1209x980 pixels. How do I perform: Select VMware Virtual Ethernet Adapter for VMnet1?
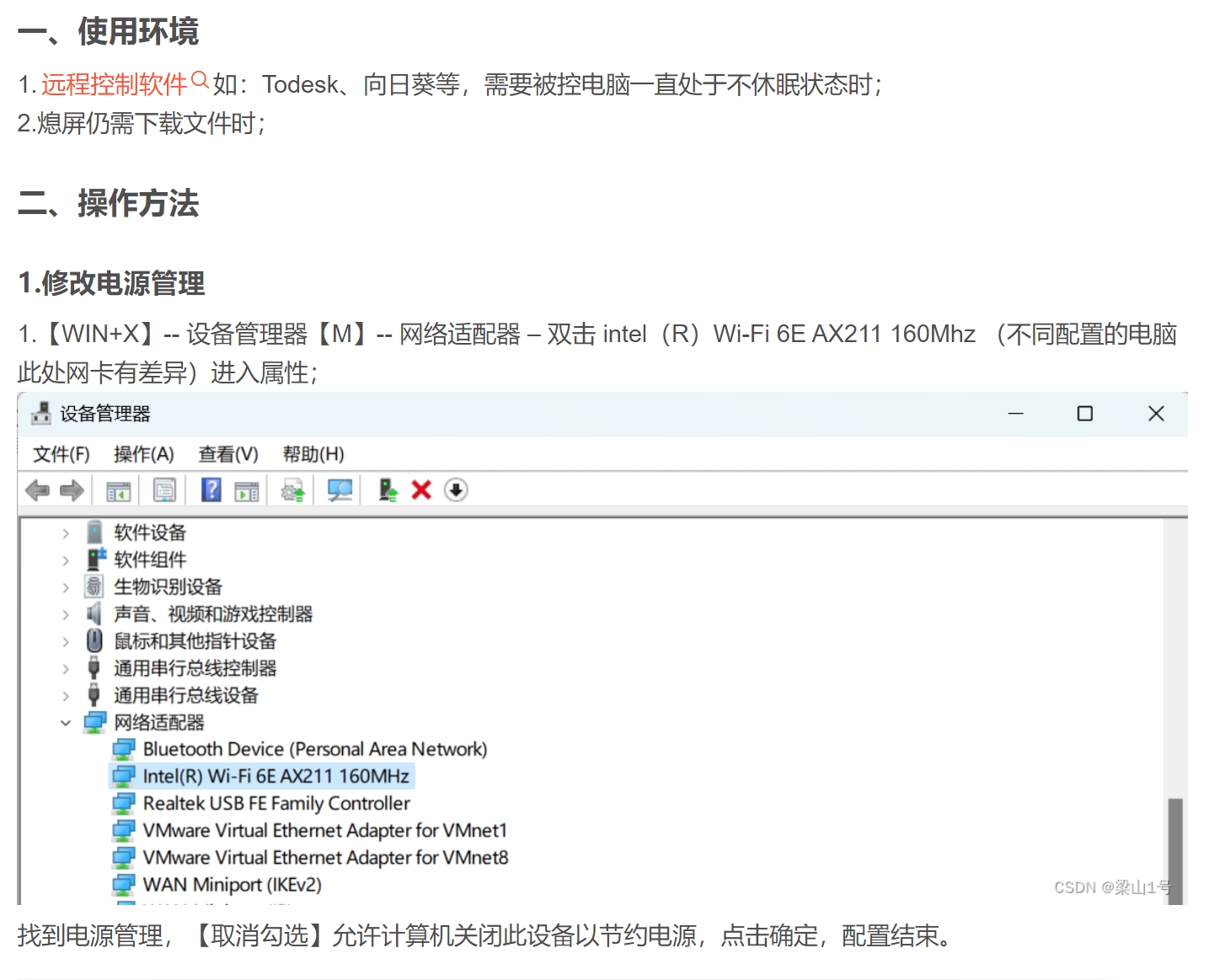pos(325,830)
